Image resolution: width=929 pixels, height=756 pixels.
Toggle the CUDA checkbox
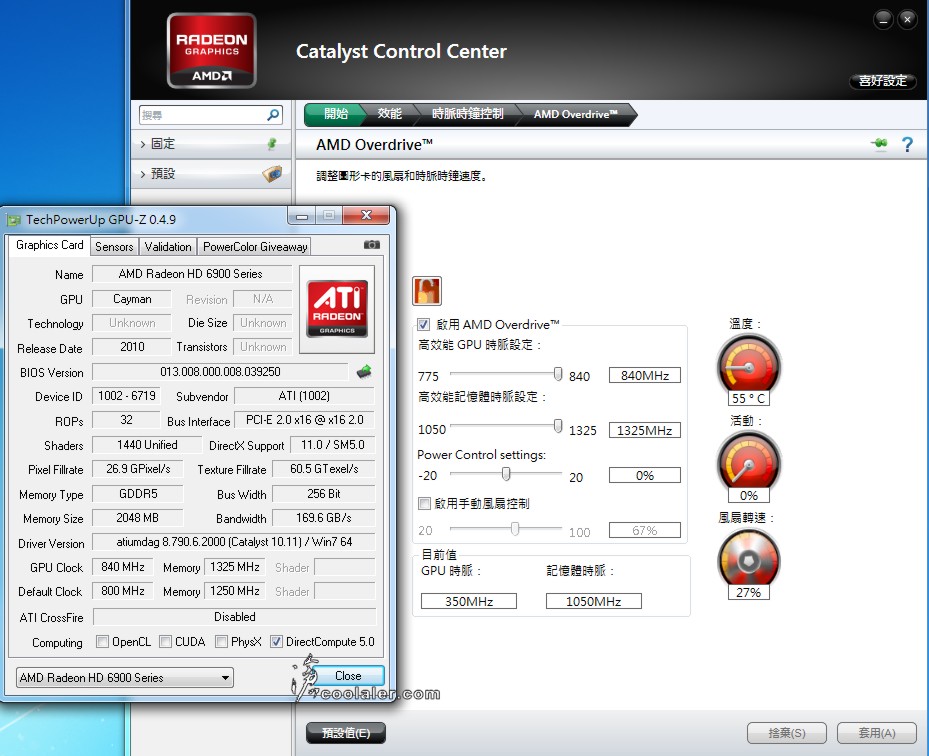point(165,642)
